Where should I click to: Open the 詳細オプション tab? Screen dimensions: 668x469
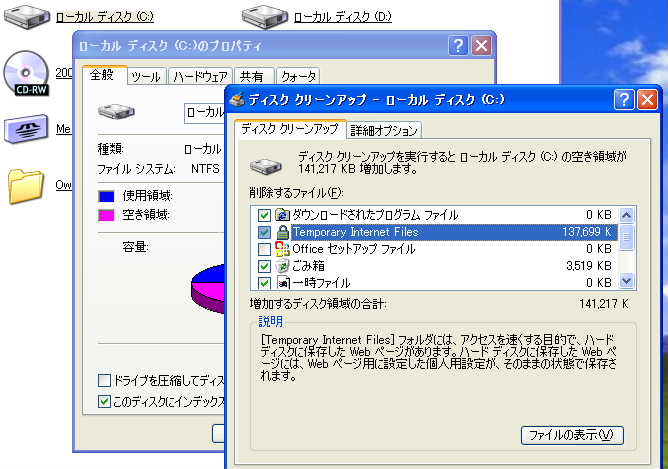coord(384,130)
